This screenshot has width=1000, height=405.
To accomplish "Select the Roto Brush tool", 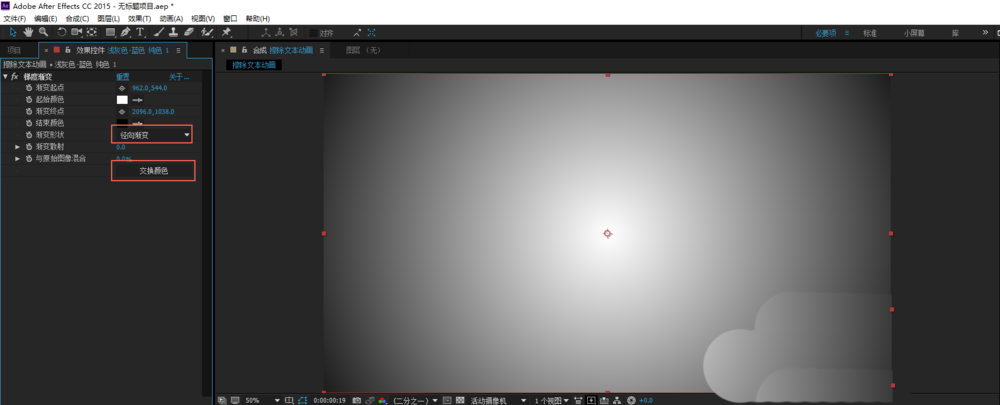I will (207, 32).
